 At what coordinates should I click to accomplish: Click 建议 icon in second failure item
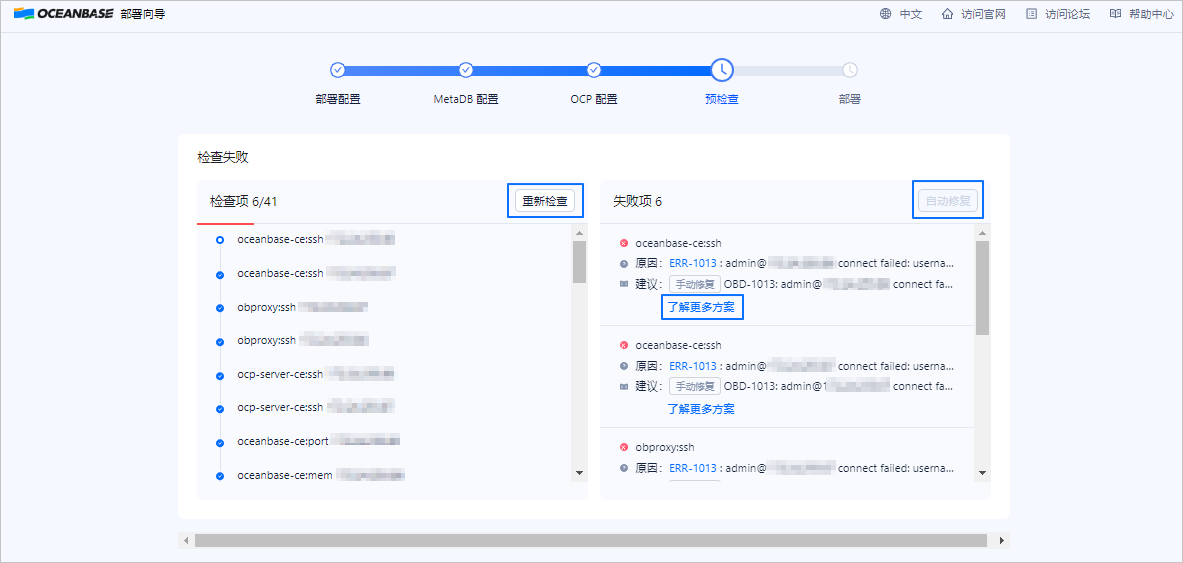pos(624,386)
